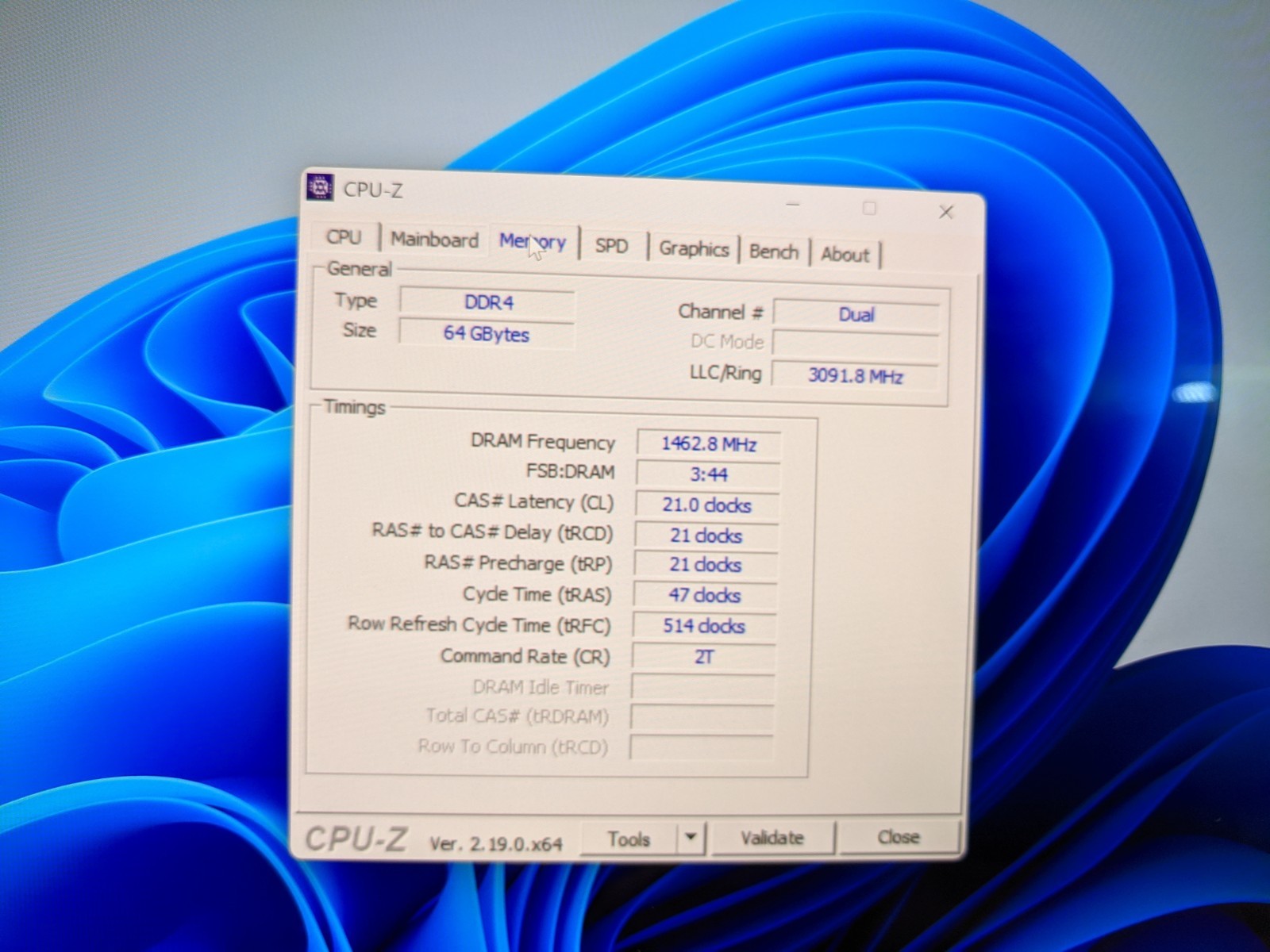Screen dimensions: 1270x952
Task: Go to the About tab
Action: [845, 255]
